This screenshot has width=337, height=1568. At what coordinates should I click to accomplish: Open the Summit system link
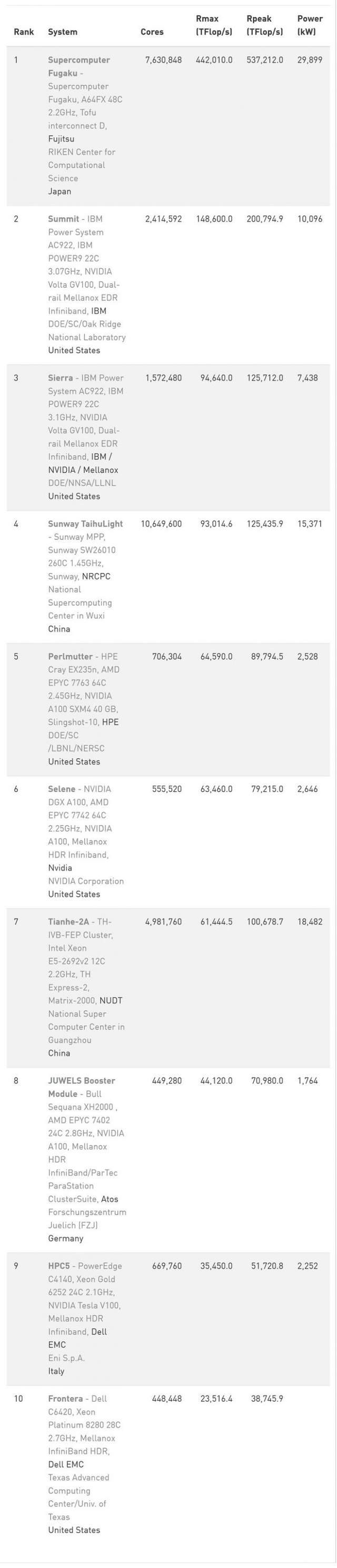[x=63, y=219]
